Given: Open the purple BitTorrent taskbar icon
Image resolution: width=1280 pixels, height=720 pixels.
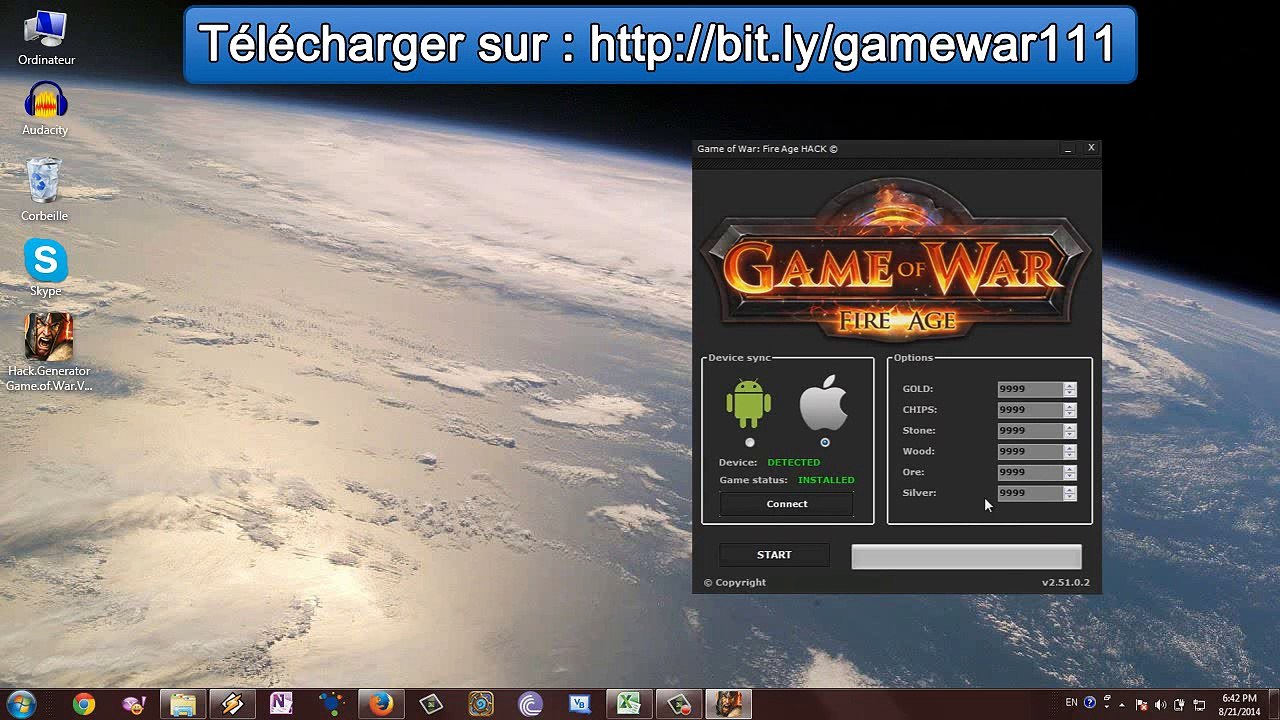Looking at the screenshot, I should [530, 705].
